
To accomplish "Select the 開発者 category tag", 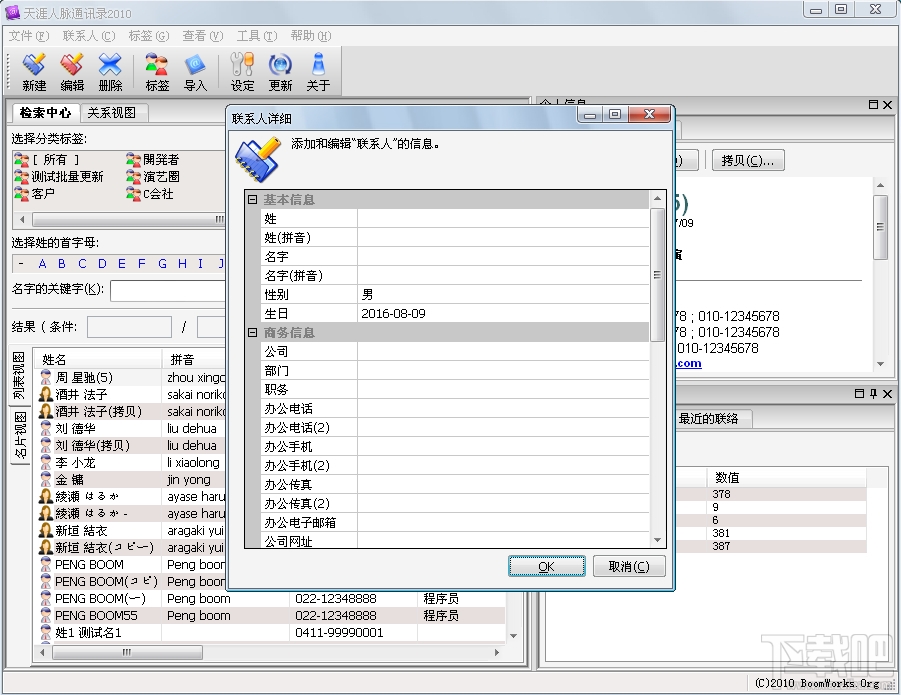I will [153, 159].
